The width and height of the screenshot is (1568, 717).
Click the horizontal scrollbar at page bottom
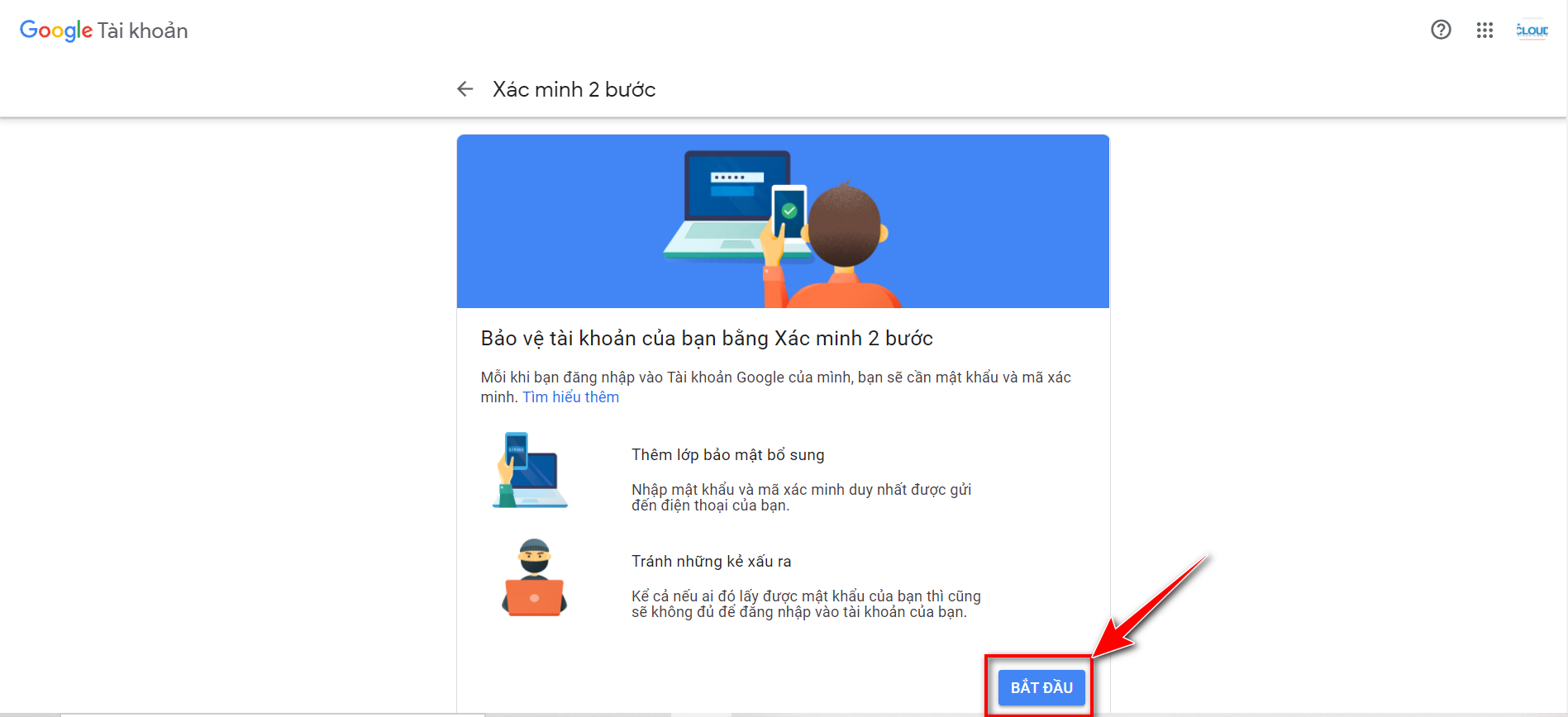273,715
